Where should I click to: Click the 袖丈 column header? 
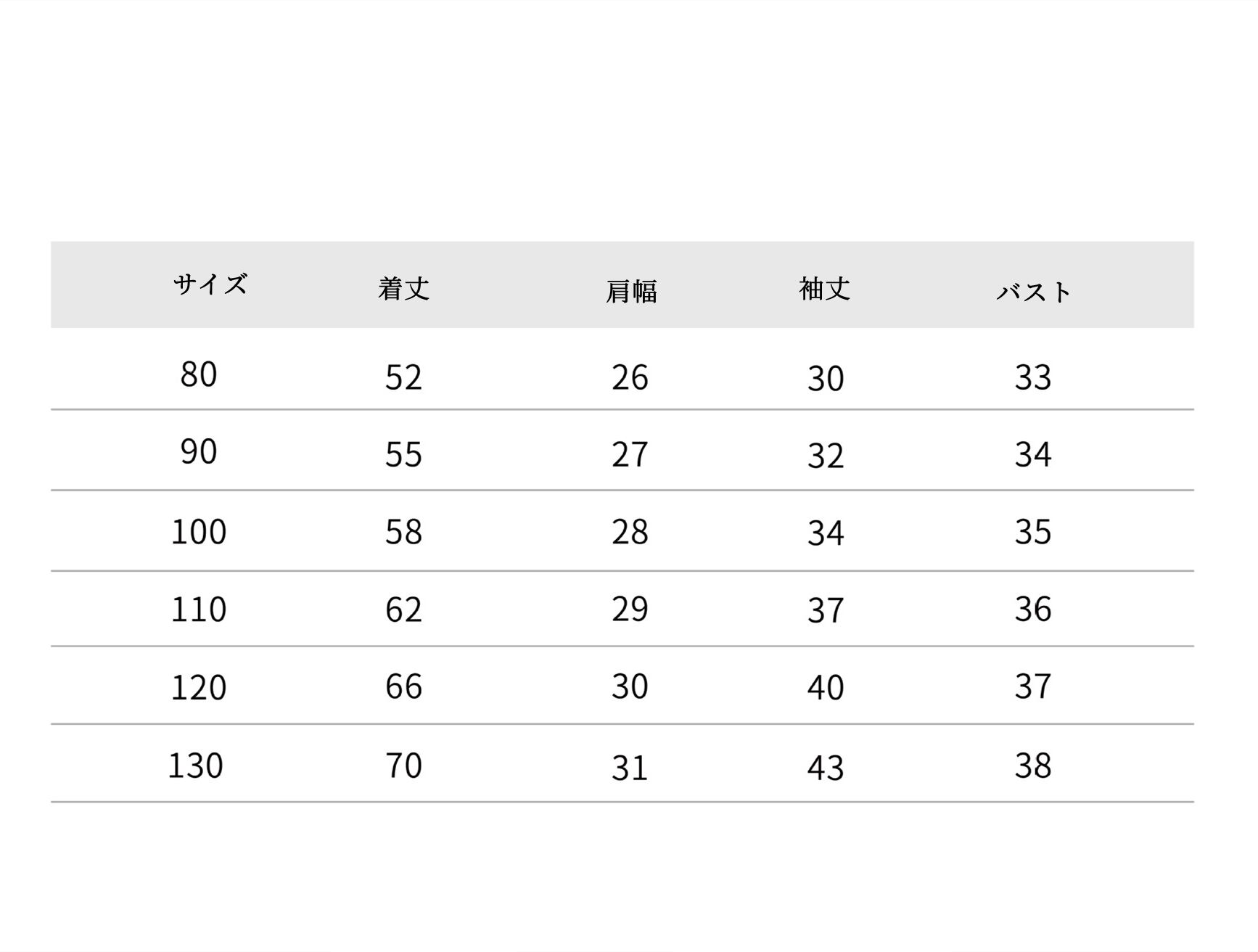coord(825,289)
